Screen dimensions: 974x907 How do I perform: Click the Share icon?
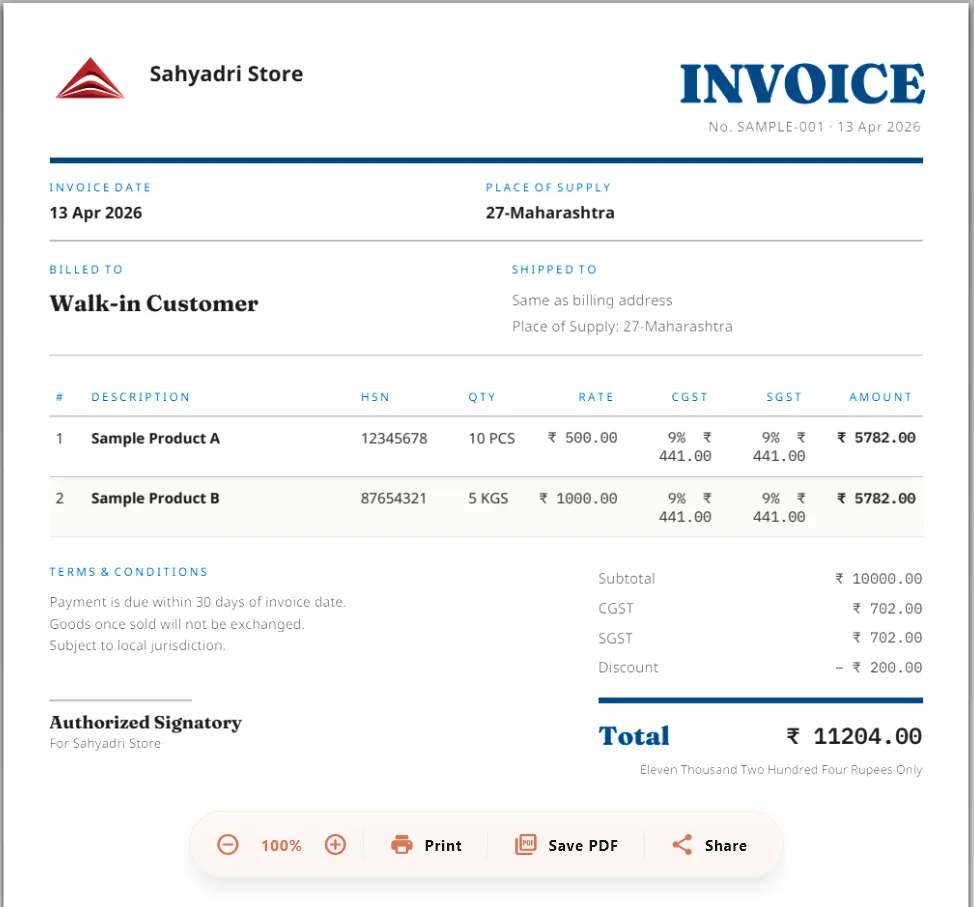tap(683, 845)
